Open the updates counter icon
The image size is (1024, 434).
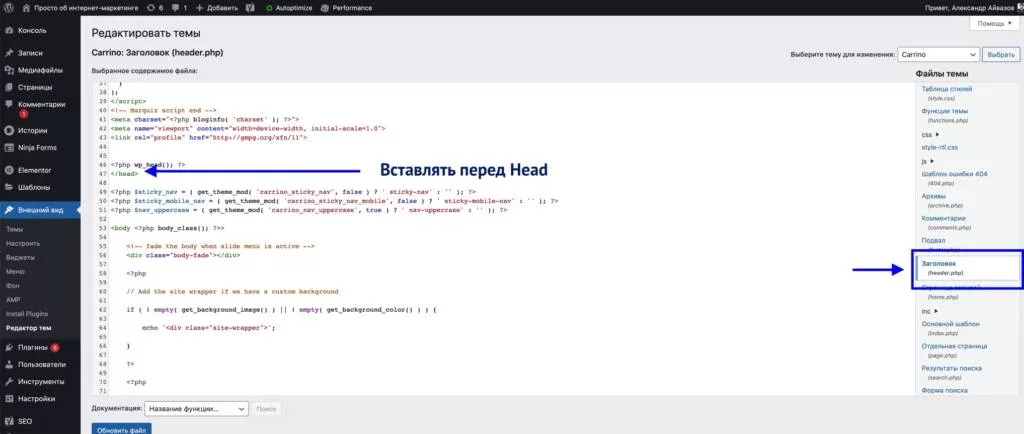(155, 8)
